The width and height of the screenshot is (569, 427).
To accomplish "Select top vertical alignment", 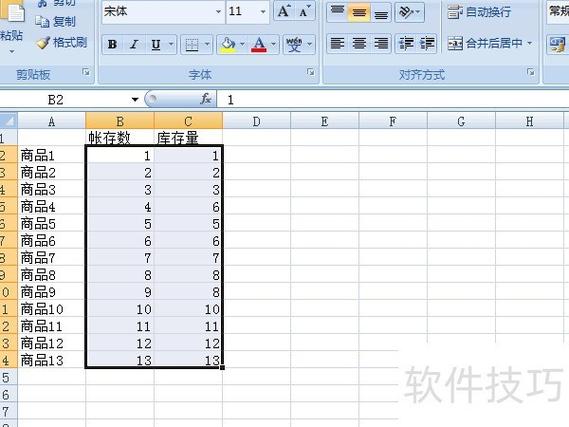I will [337, 12].
